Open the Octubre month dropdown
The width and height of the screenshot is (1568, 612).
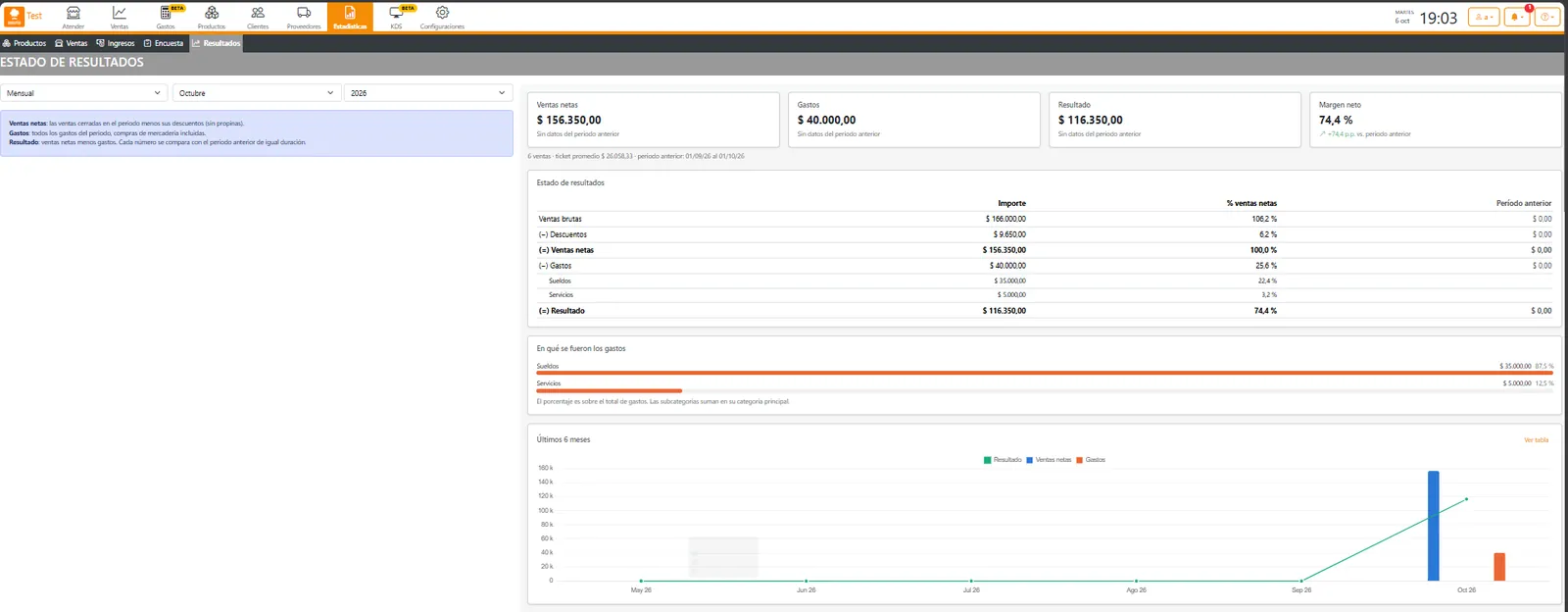point(257,93)
